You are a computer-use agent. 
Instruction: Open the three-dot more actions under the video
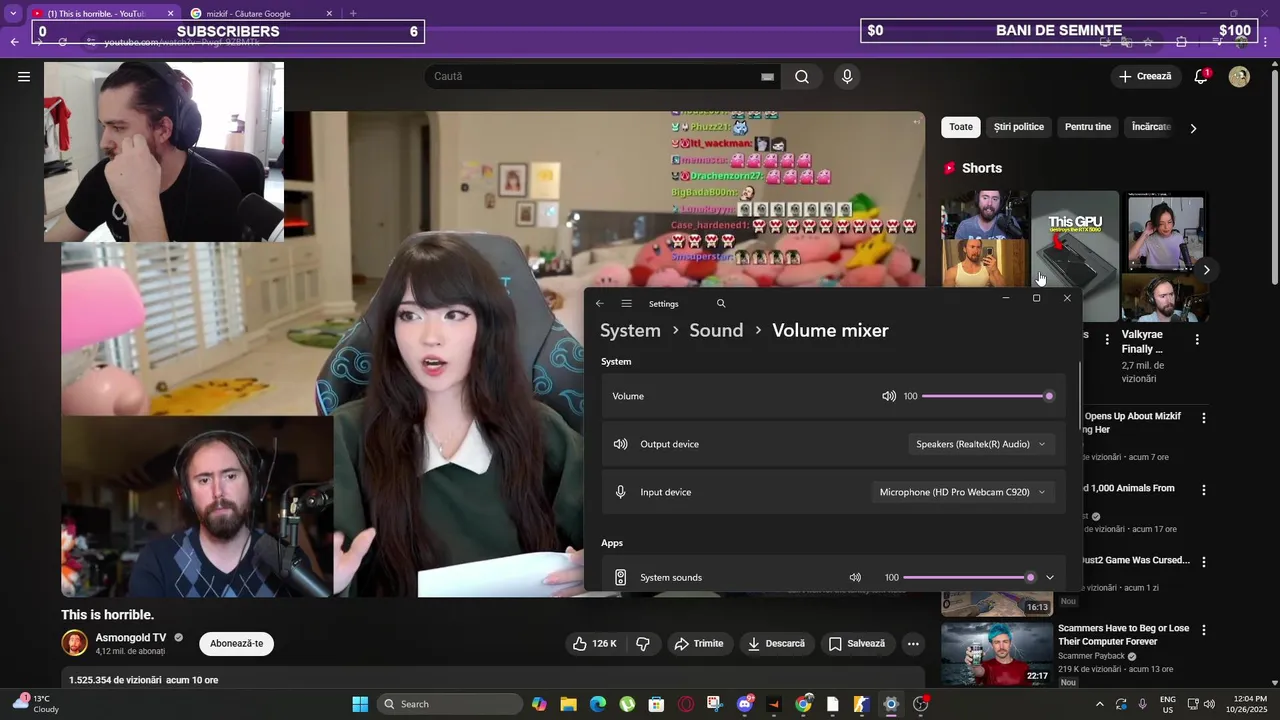(913, 644)
